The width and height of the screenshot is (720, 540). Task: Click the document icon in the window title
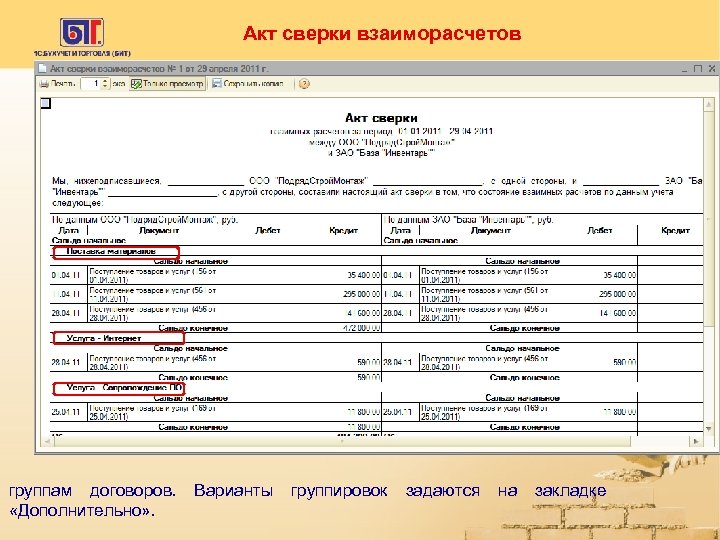click(42, 68)
